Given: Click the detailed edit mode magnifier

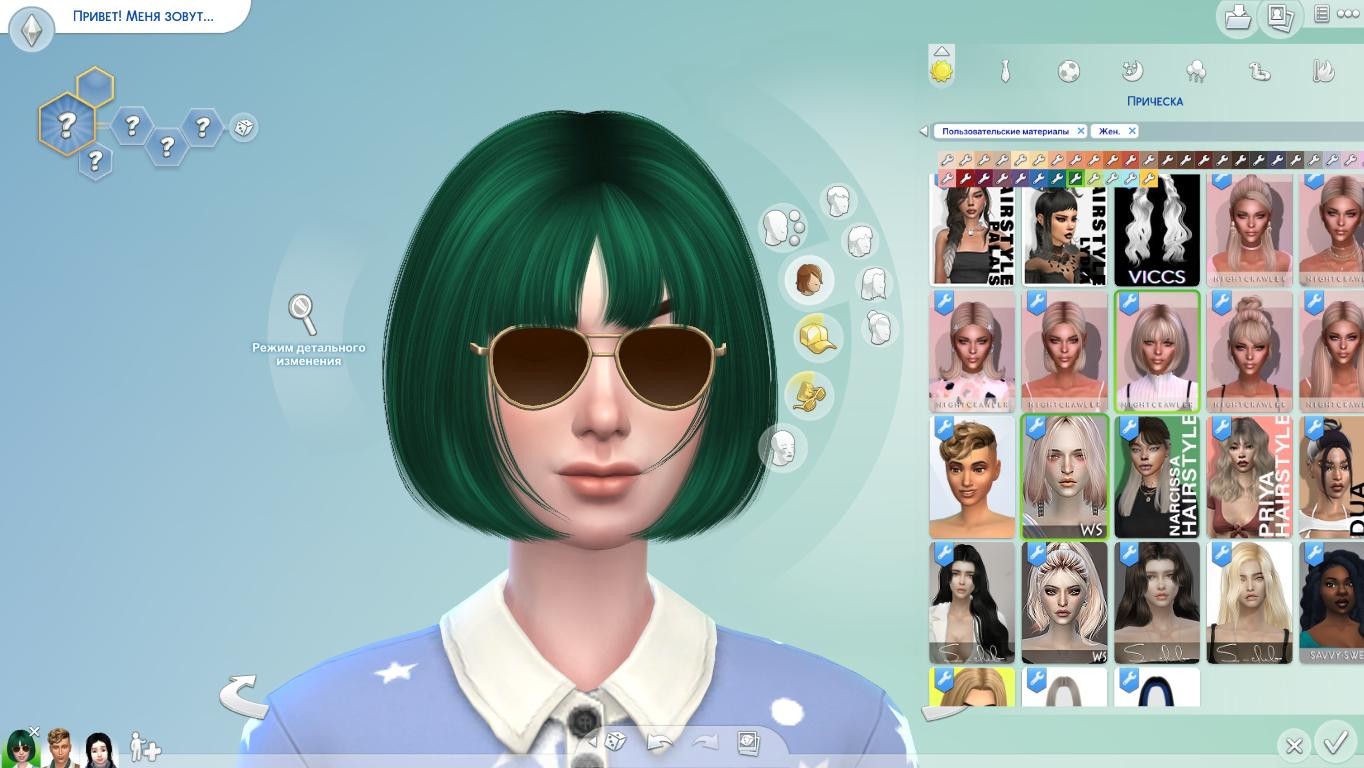Looking at the screenshot, I should 302,313.
